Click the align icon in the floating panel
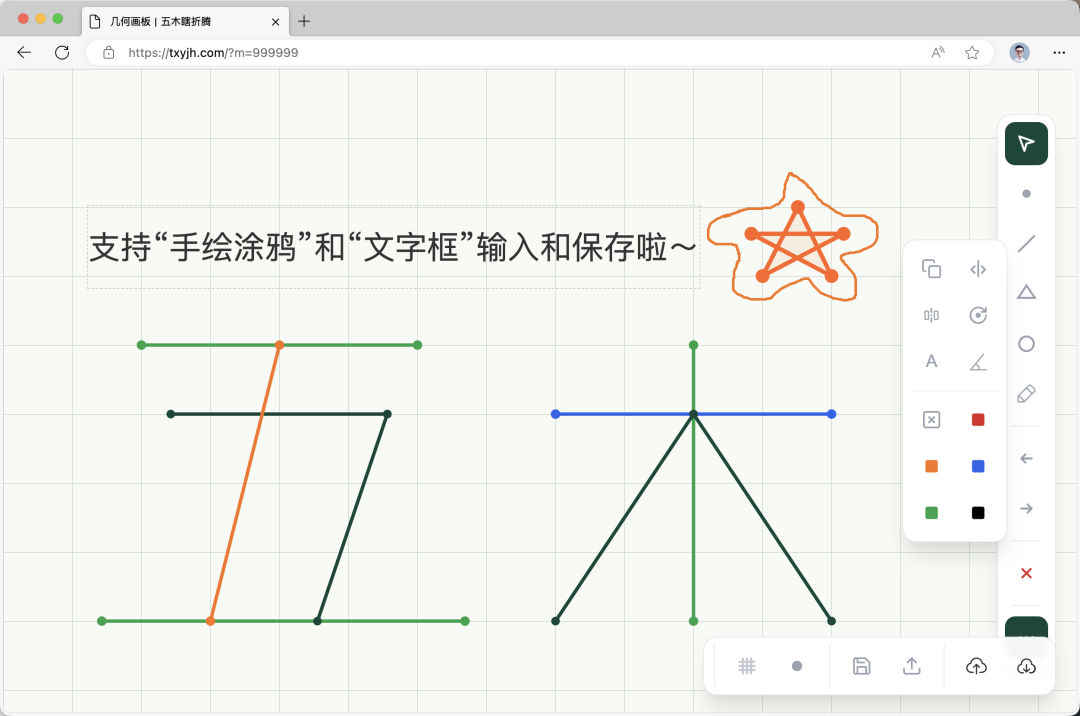The image size is (1080, 716). point(931,315)
